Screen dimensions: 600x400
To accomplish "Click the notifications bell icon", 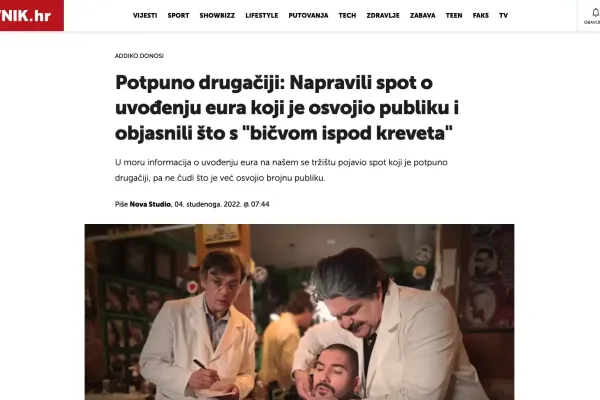I will [x=595, y=13].
